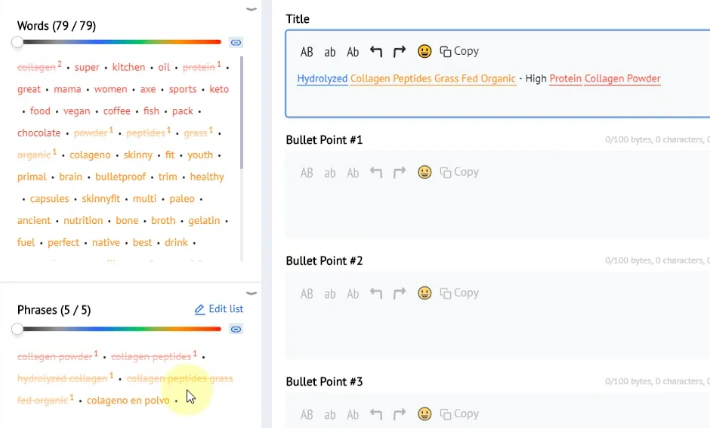Click uppercase AB icon in Title toolbar
This screenshot has height=428, width=710.
[x=307, y=52]
